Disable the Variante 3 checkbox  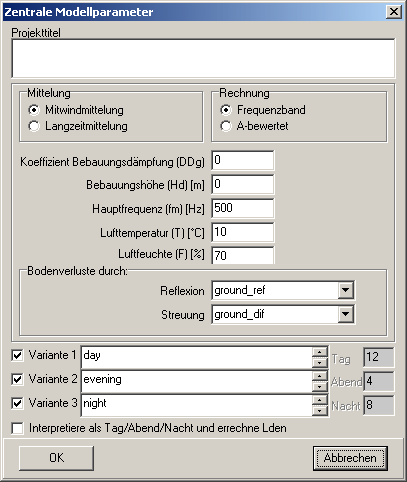click(x=17, y=404)
